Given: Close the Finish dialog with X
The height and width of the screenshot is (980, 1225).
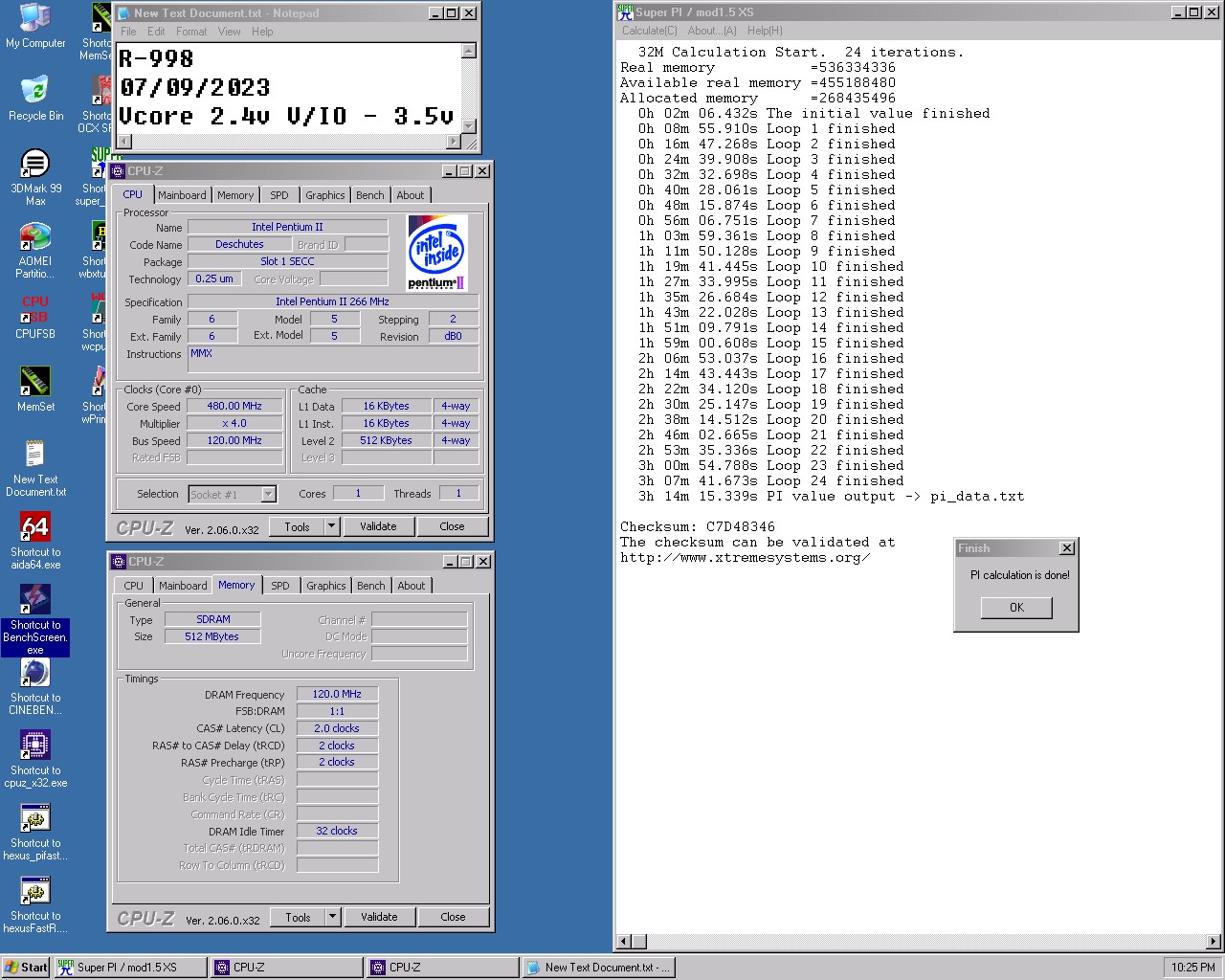Looking at the screenshot, I should coord(1067,548).
